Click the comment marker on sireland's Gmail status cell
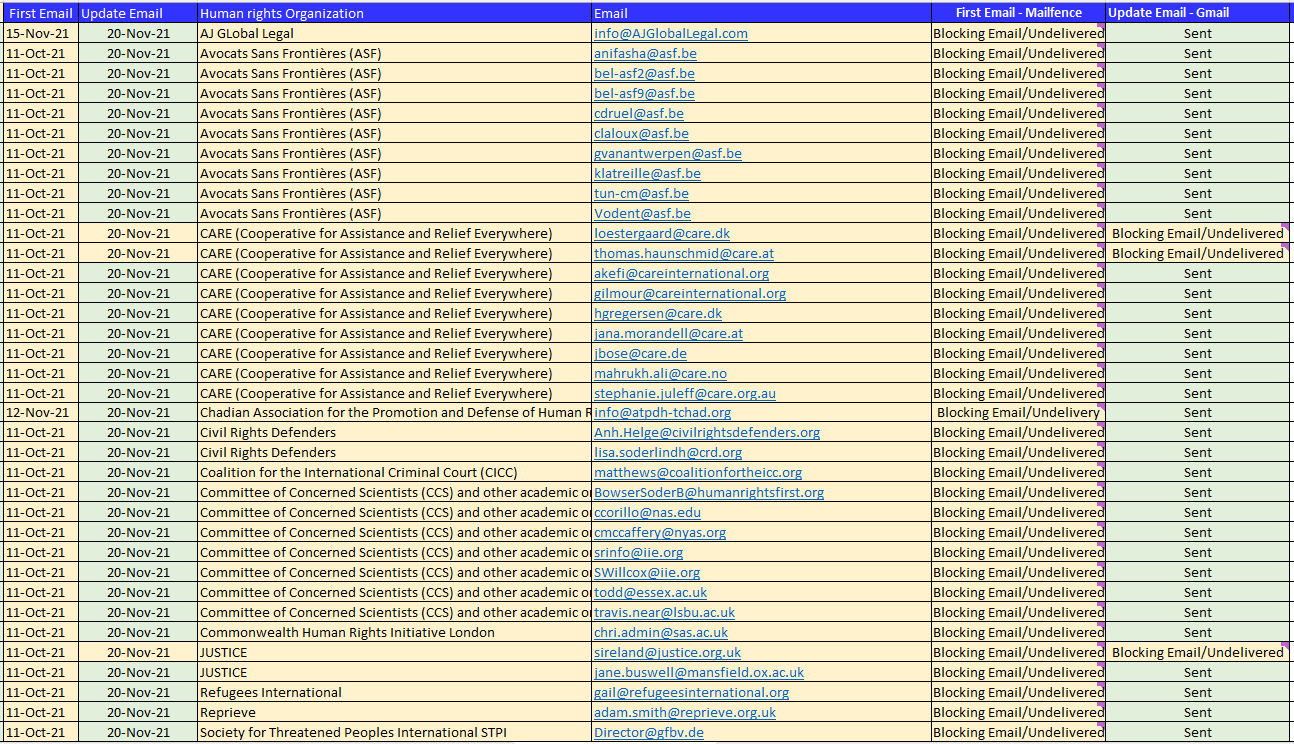The width and height of the screenshot is (1294, 744). point(1287,646)
